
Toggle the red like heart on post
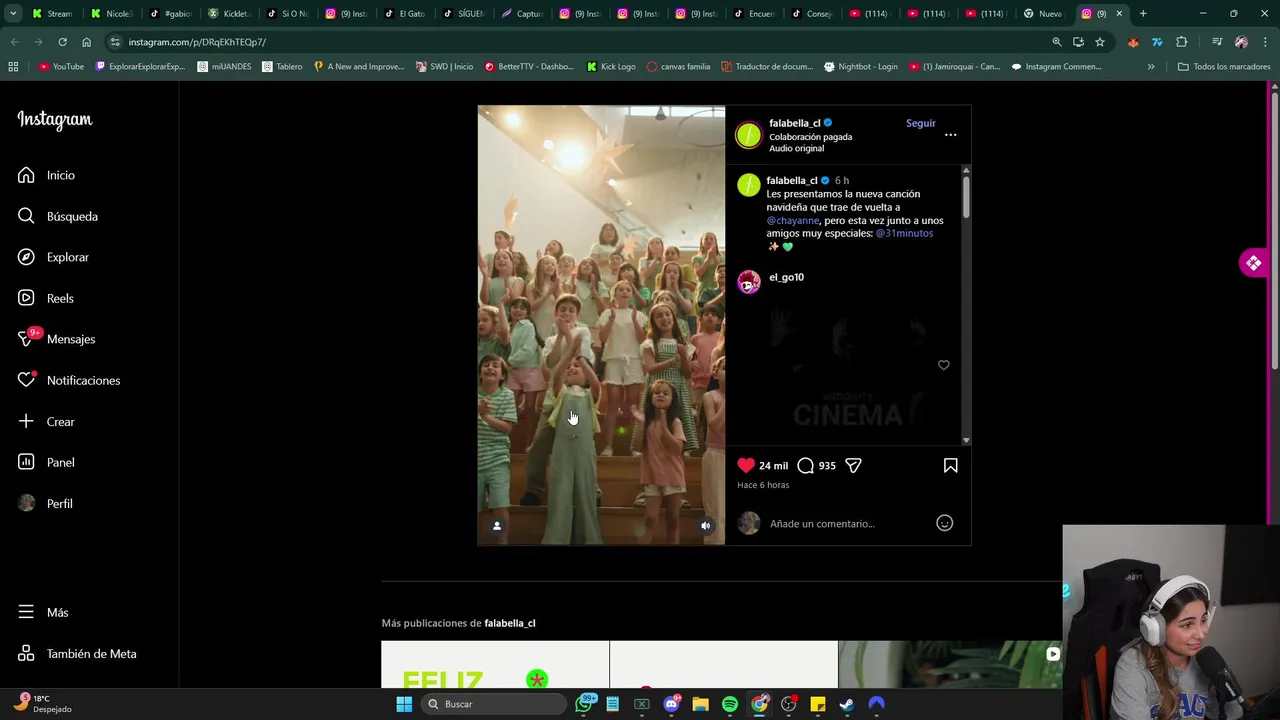(746, 465)
